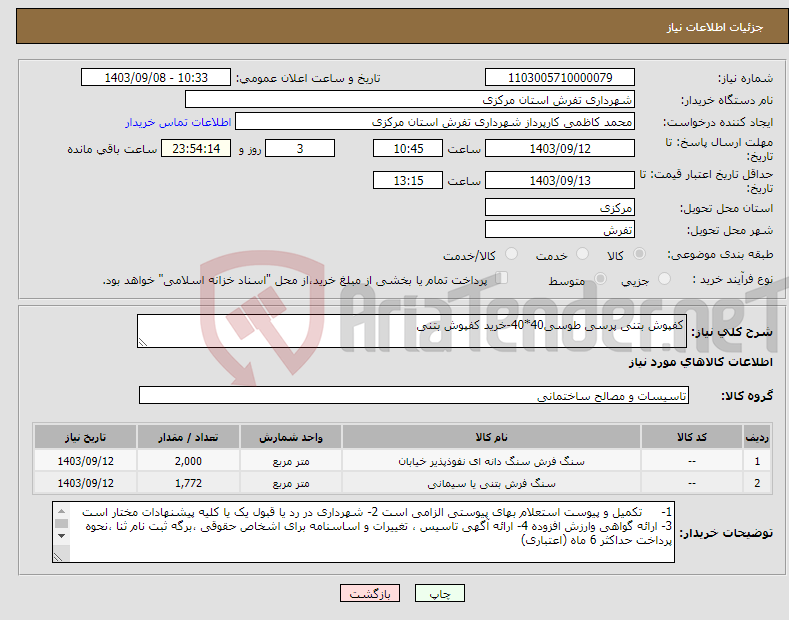Select the جزیی purchase type radio
Image resolution: width=789 pixels, height=620 pixels.
tap(664, 279)
